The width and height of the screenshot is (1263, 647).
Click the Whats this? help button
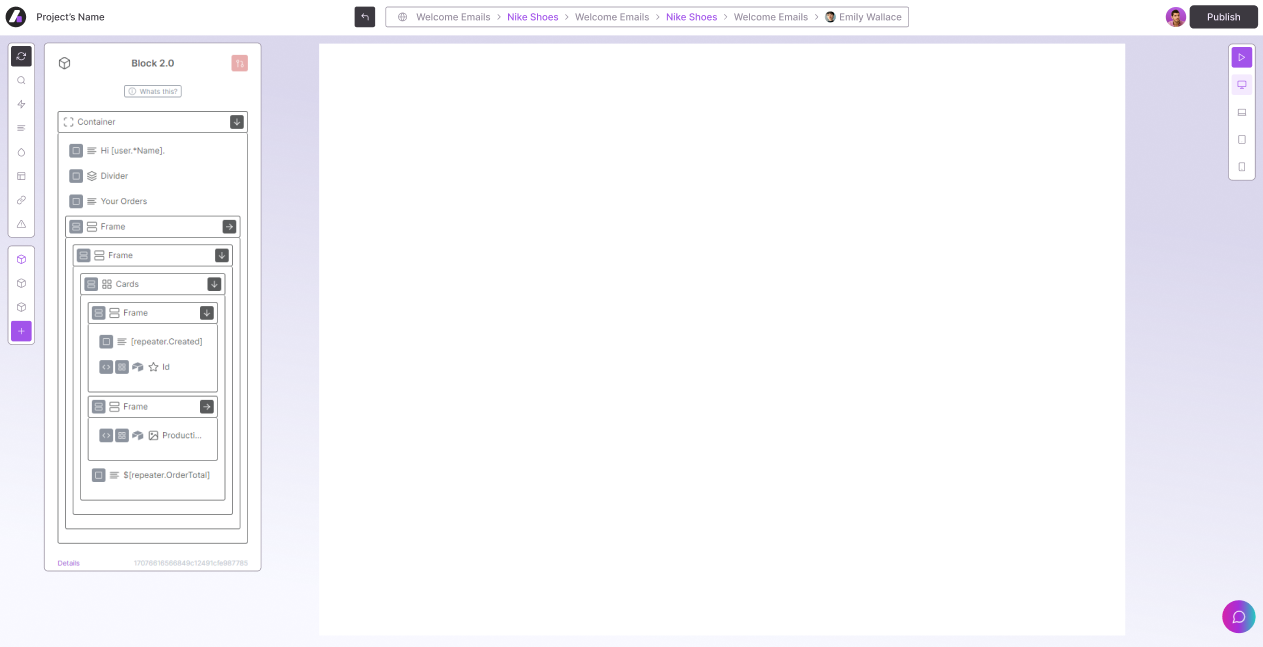(152, 91)
